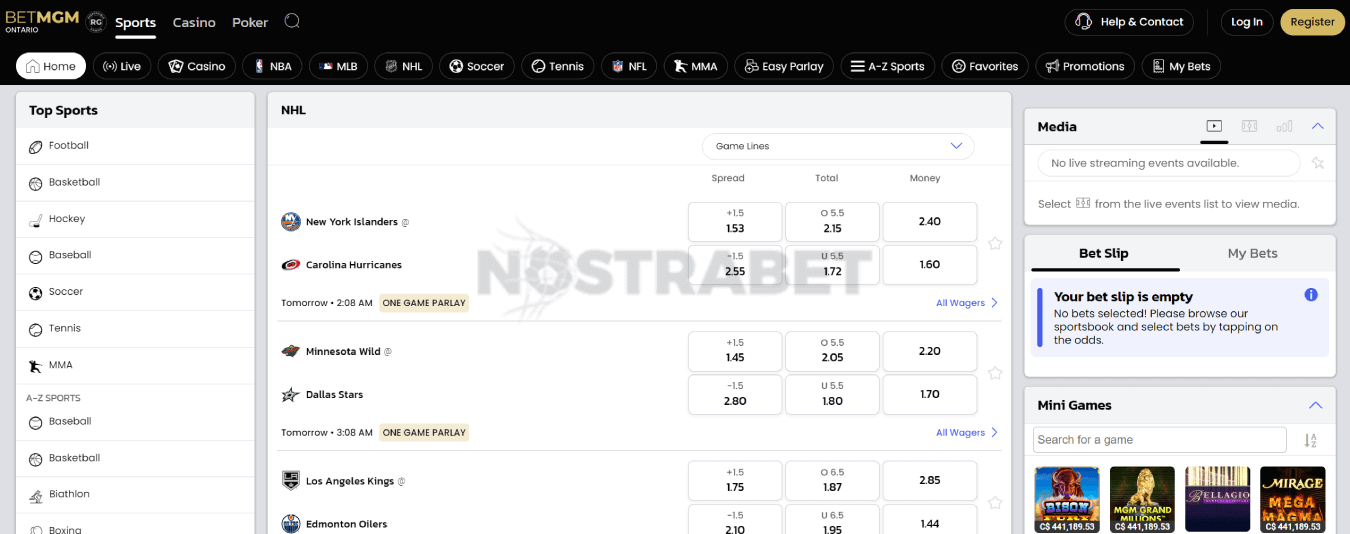This screenshot has height=534, width=1350.
Task: Sort mini games A to Z
Action: pos(1310,440)
